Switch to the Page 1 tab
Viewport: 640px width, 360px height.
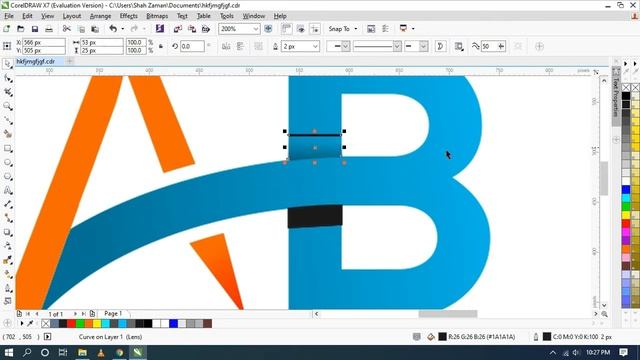click(113, 313)
